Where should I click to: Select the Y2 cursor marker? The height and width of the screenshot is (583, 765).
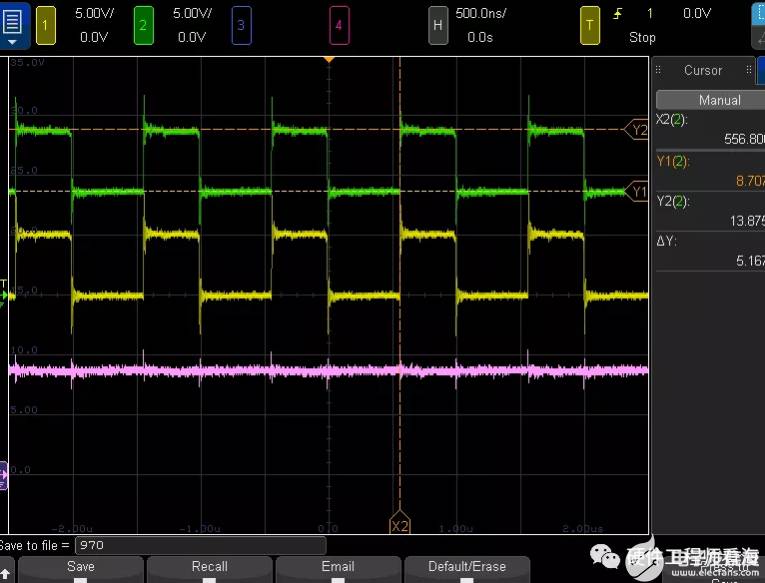tap(636, 130)
